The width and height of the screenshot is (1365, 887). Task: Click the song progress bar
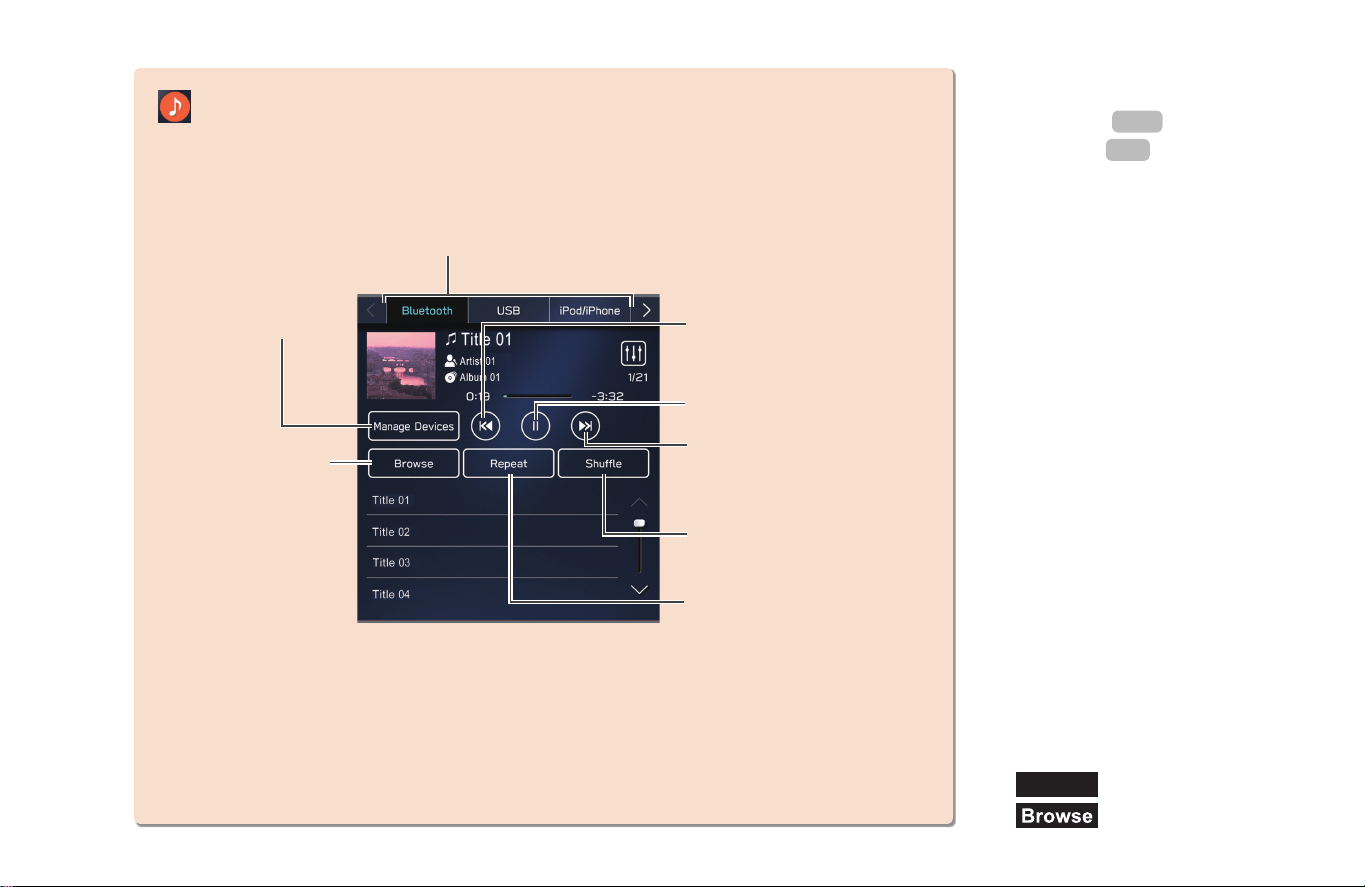click(537, 396)
